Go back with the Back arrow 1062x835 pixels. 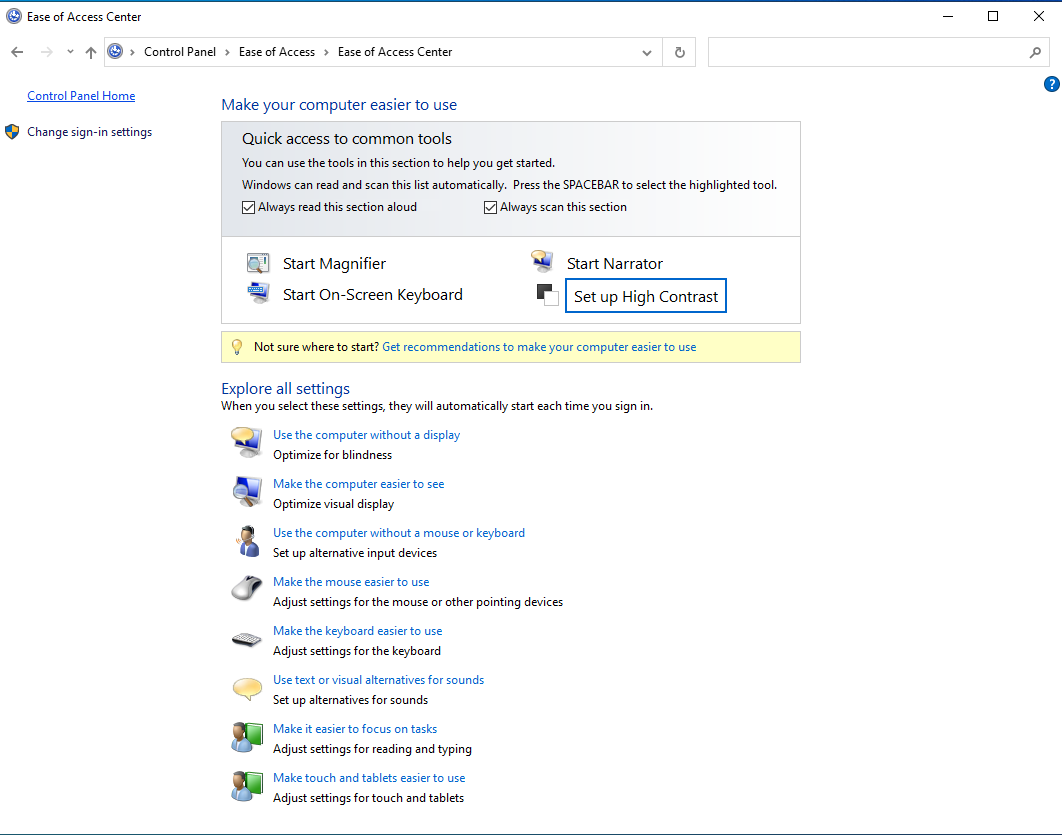18,52
